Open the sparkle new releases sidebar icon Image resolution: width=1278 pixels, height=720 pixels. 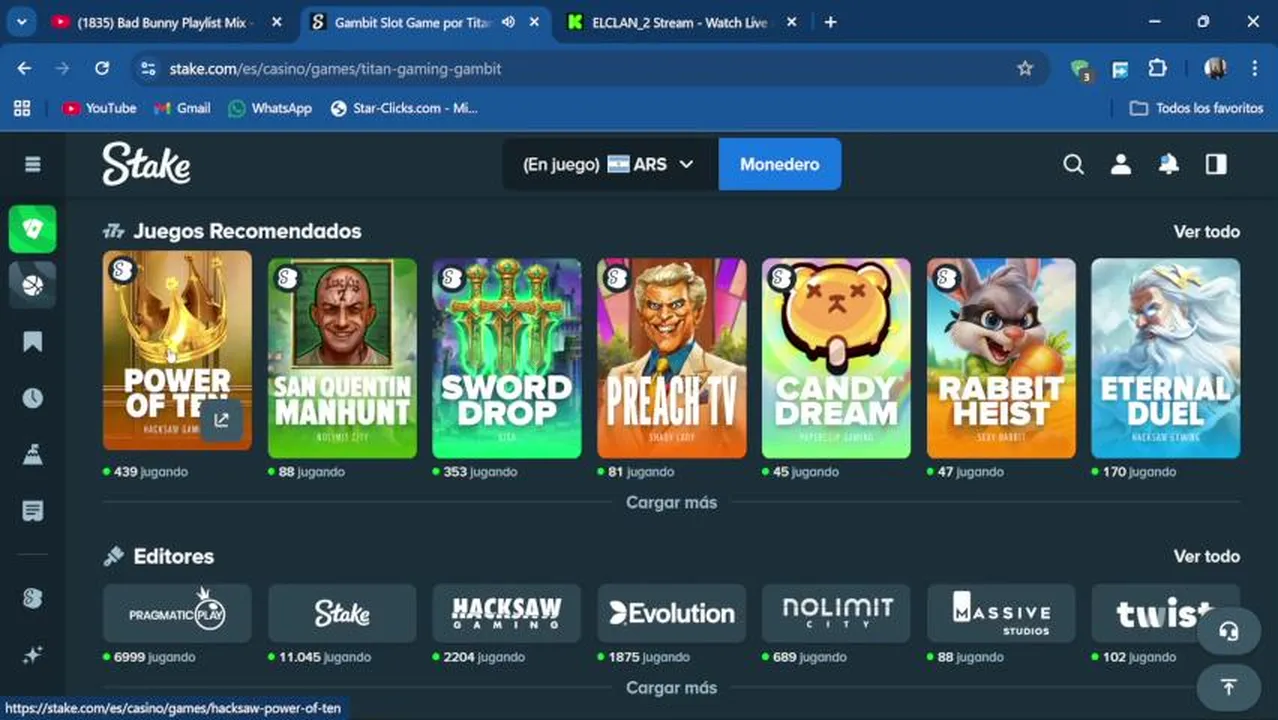pyautogui.click(x=33, y=655)
